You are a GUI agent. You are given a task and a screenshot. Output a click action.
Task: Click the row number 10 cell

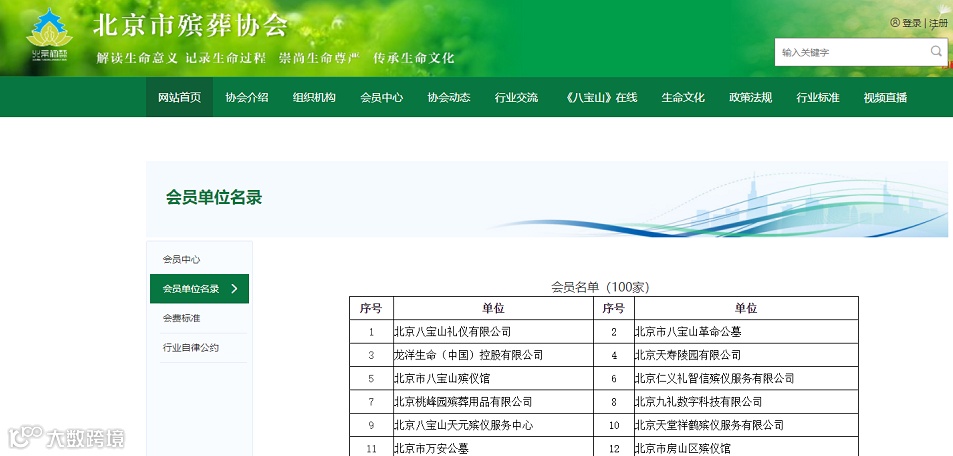(614, 425)
